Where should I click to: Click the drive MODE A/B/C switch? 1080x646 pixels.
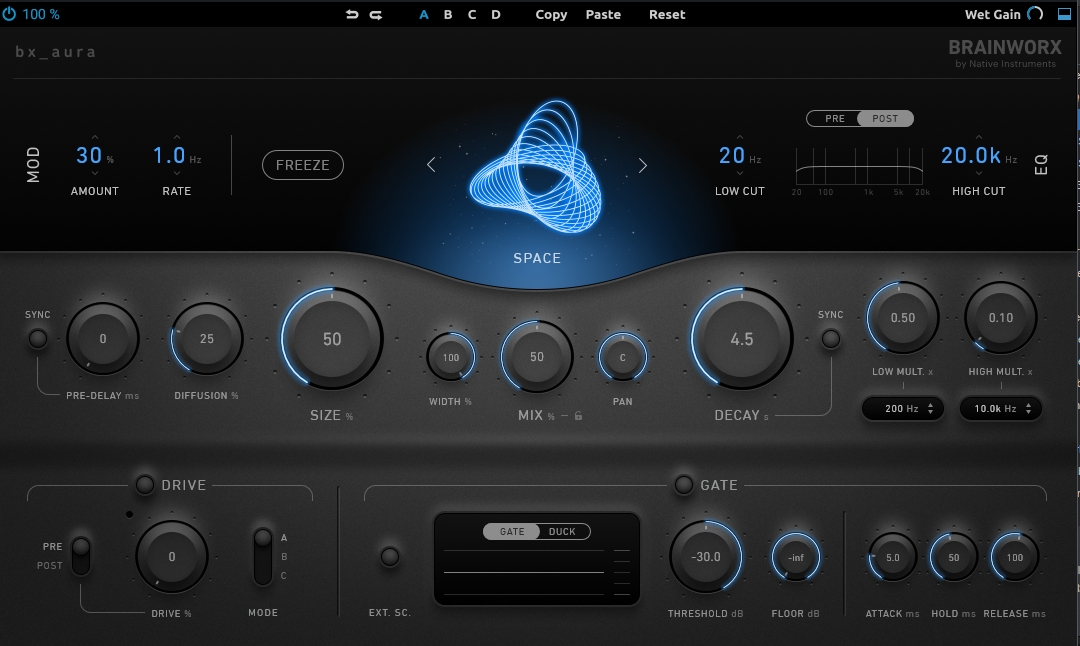point(262,556)
